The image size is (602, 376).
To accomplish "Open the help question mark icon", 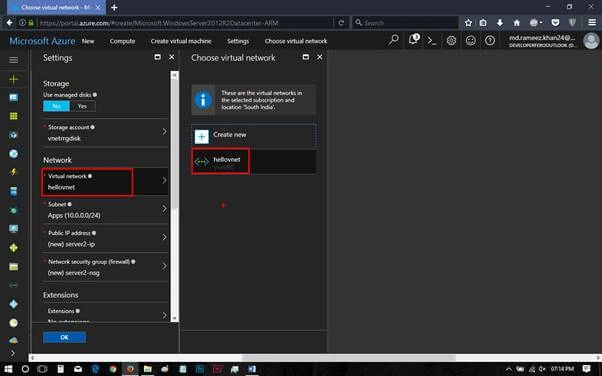I will [x=490, y=40].
